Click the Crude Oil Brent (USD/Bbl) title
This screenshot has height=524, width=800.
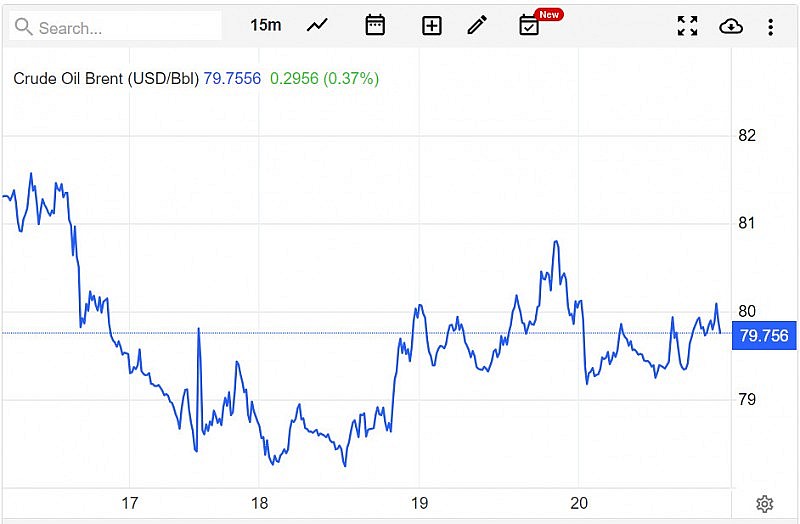pos(106,78)
